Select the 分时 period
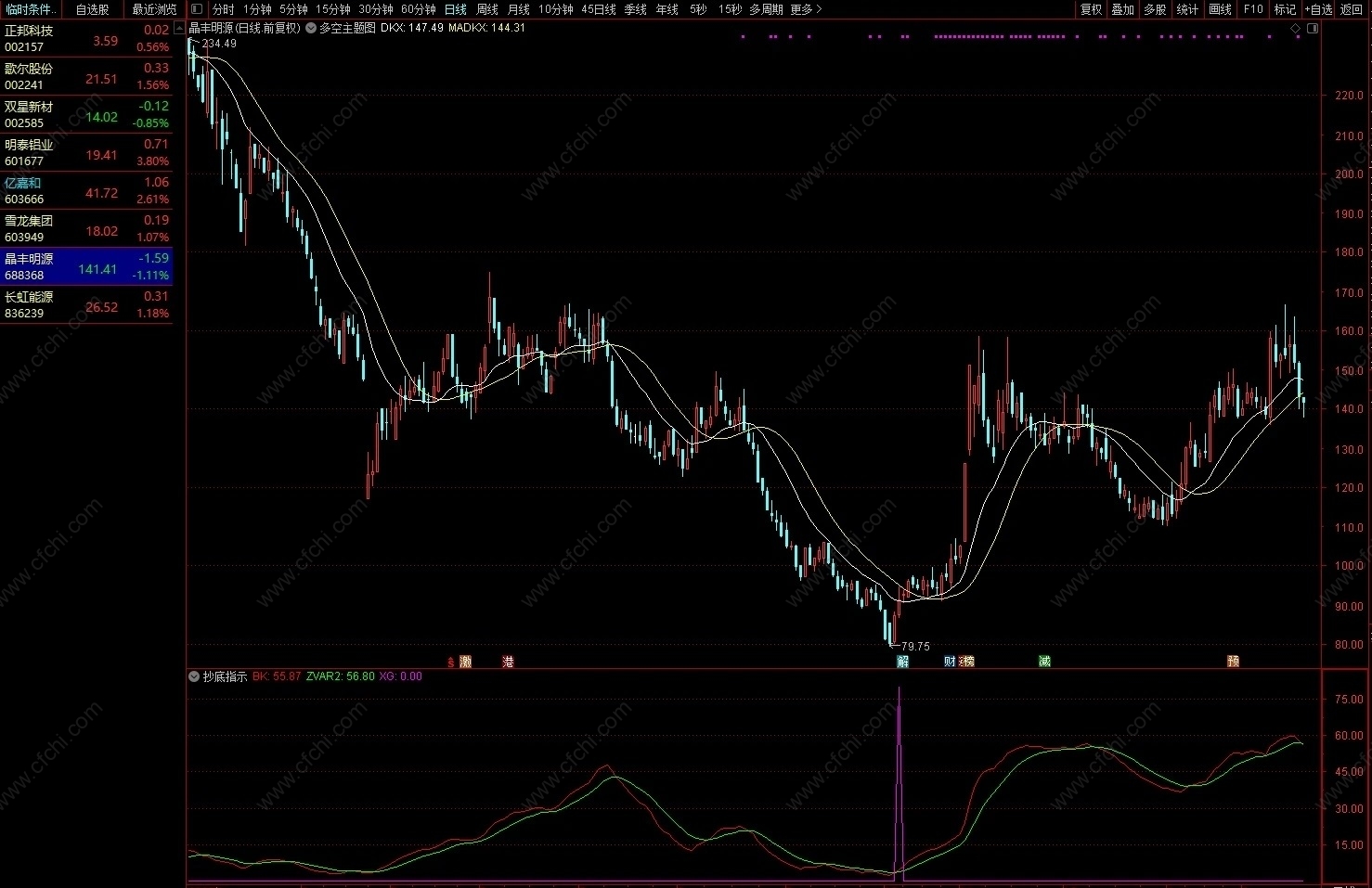Viewport: 1372px width, 888px height. 224,9
